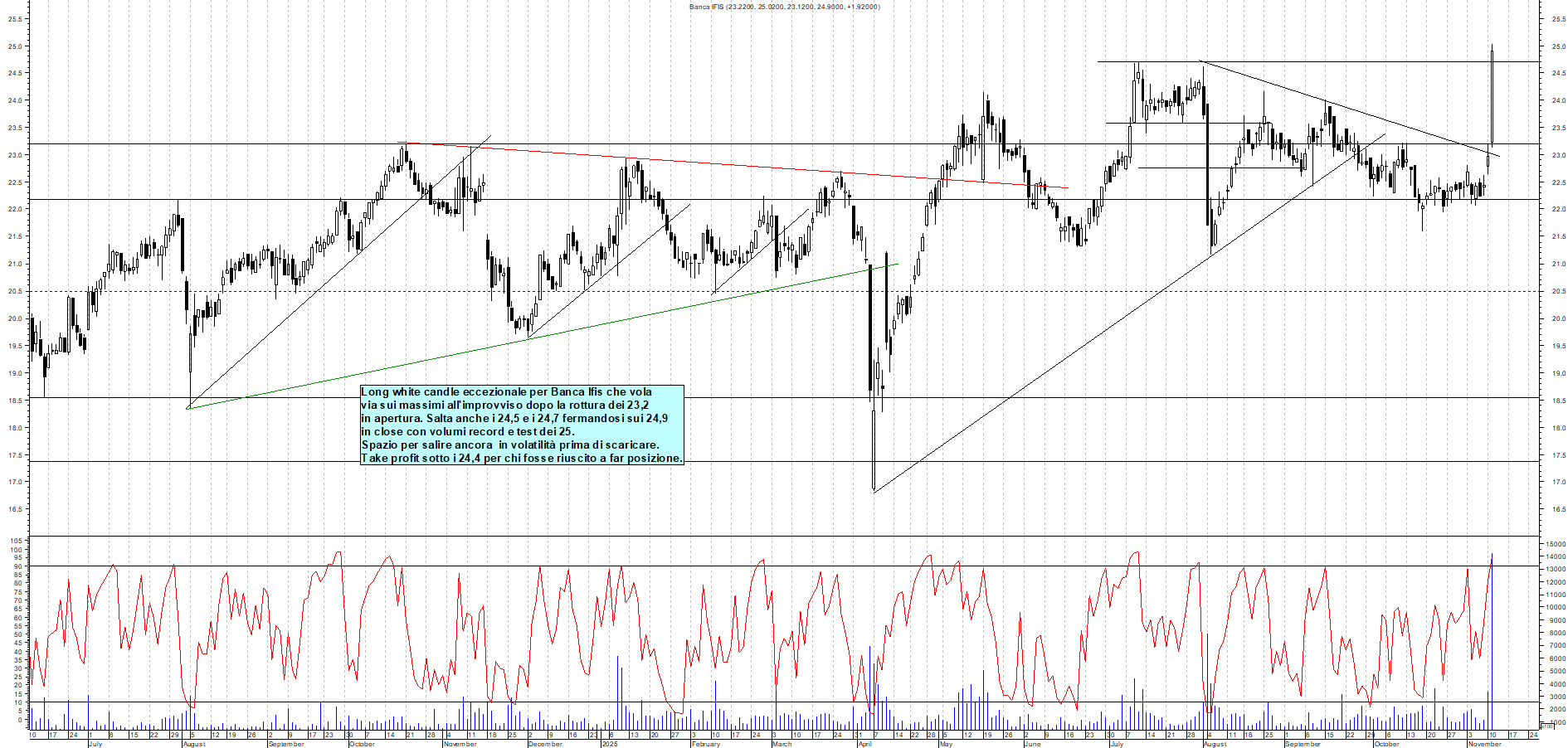Select the July month label
Viewport: 1568px width, 748px height.
95,744
